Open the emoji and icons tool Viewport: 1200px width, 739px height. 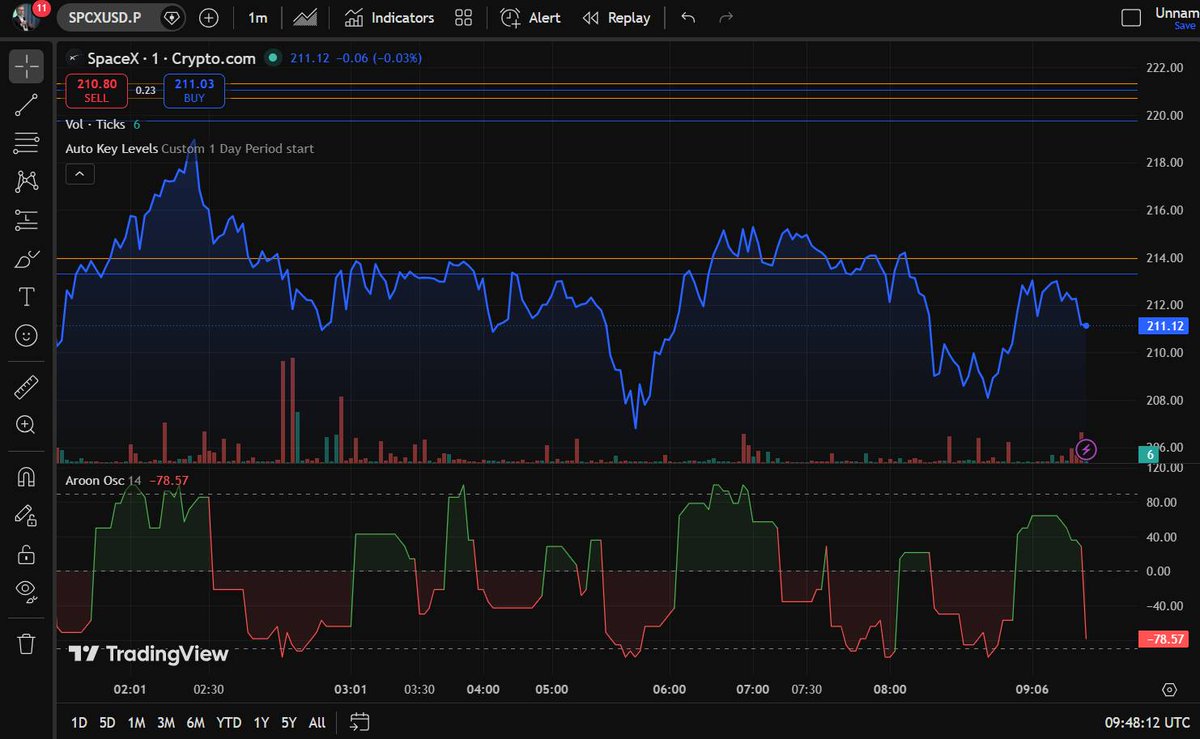pos(26,335)
